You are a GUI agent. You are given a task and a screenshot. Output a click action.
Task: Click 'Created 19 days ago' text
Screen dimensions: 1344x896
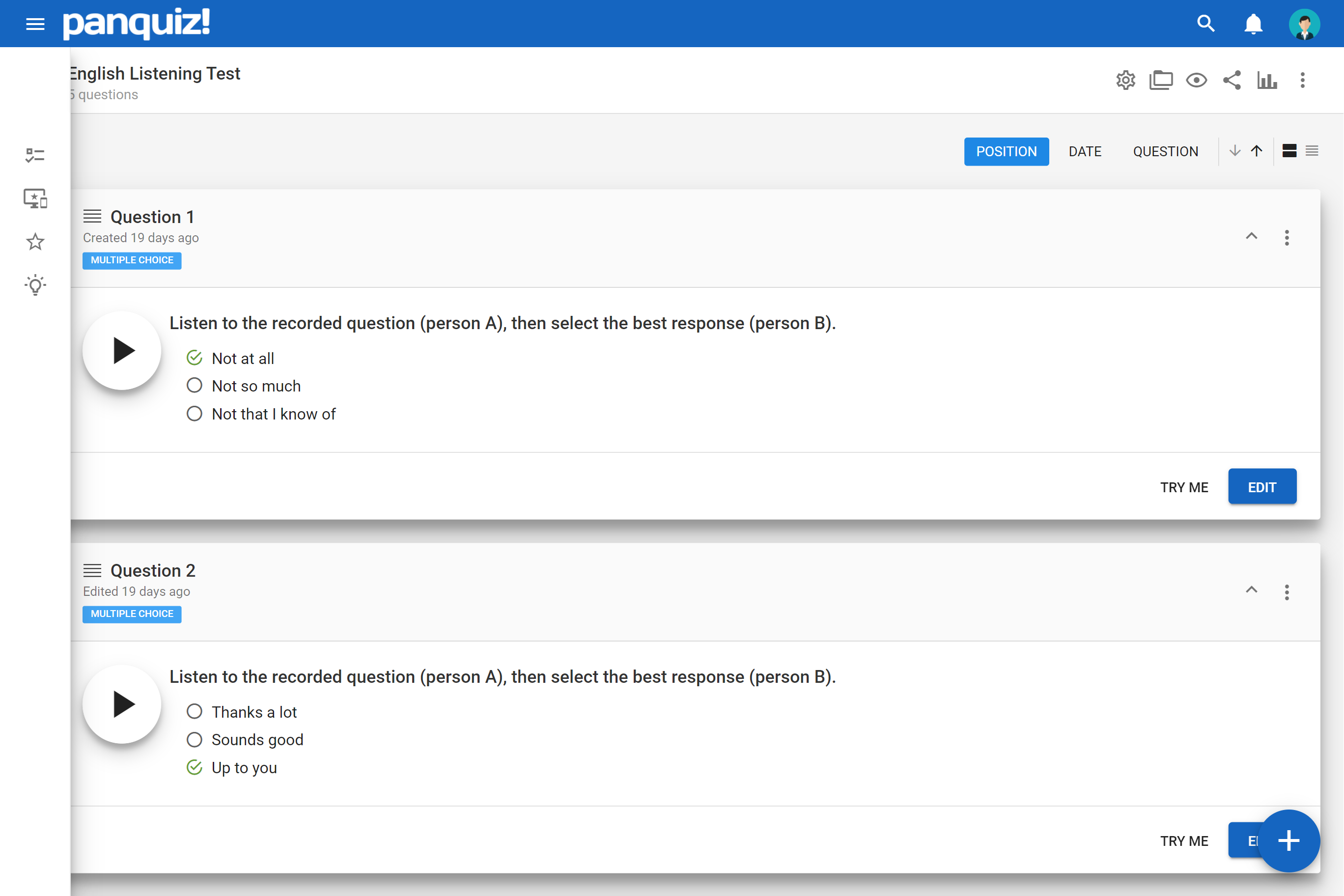coord(140,238)
